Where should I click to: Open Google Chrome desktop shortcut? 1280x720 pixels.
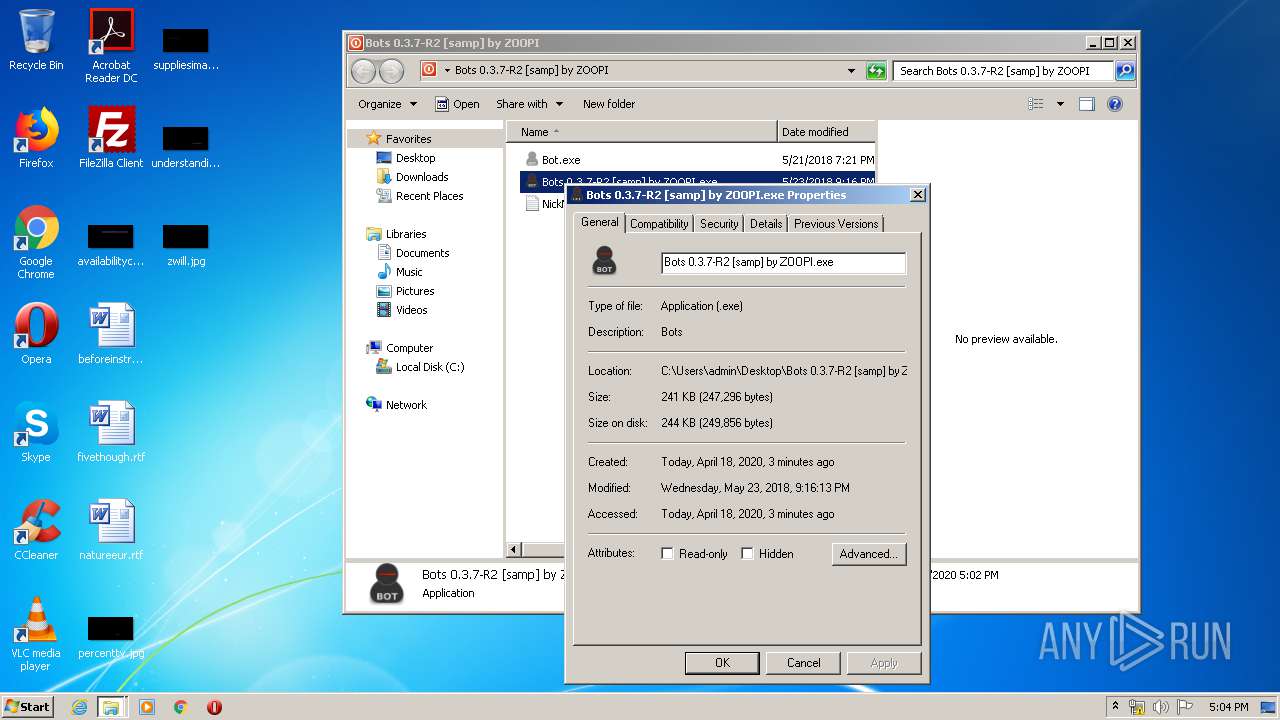(36, 242)
